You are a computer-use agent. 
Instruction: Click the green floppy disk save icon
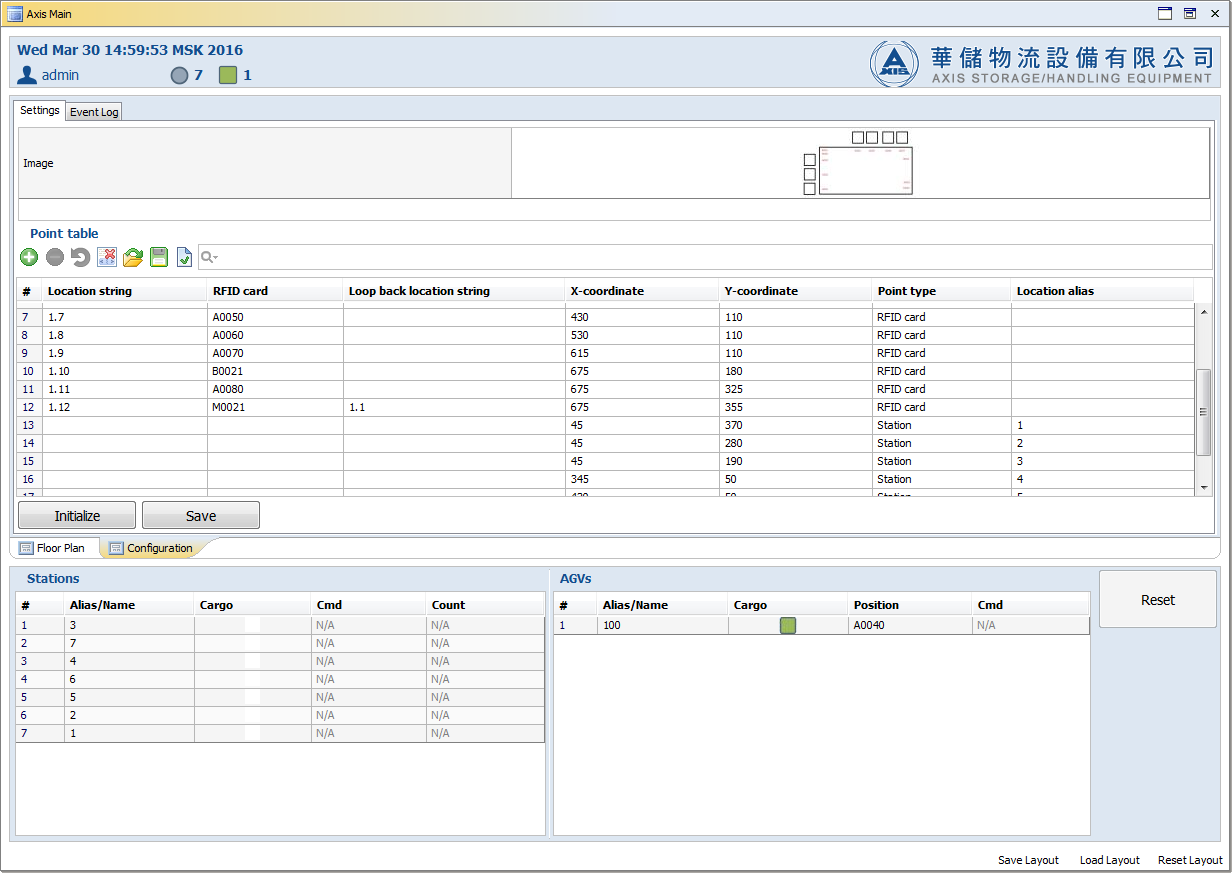pyautogui.click(x=159, y=257)
